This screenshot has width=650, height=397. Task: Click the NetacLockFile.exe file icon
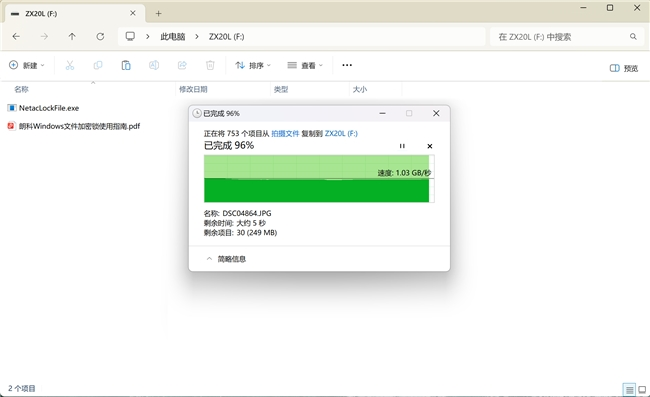[12, 108]
